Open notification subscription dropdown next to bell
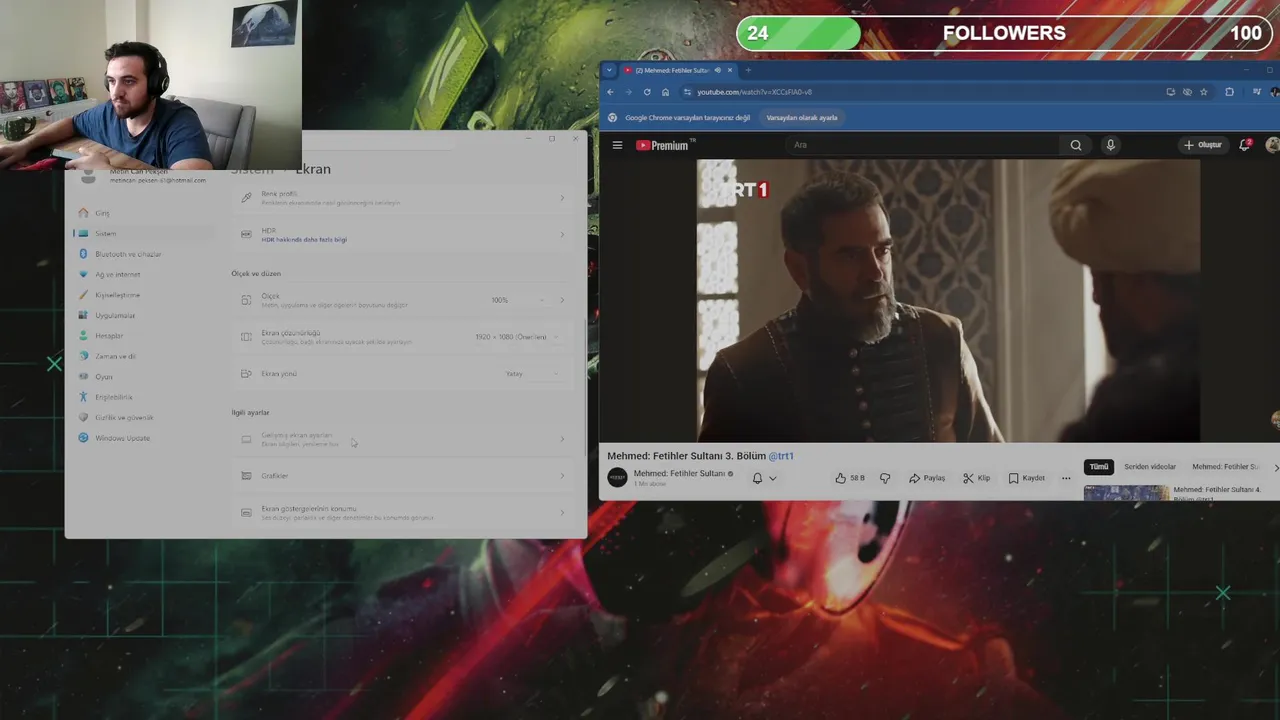This screenshot has height=720, width=1280. (772, 478)
